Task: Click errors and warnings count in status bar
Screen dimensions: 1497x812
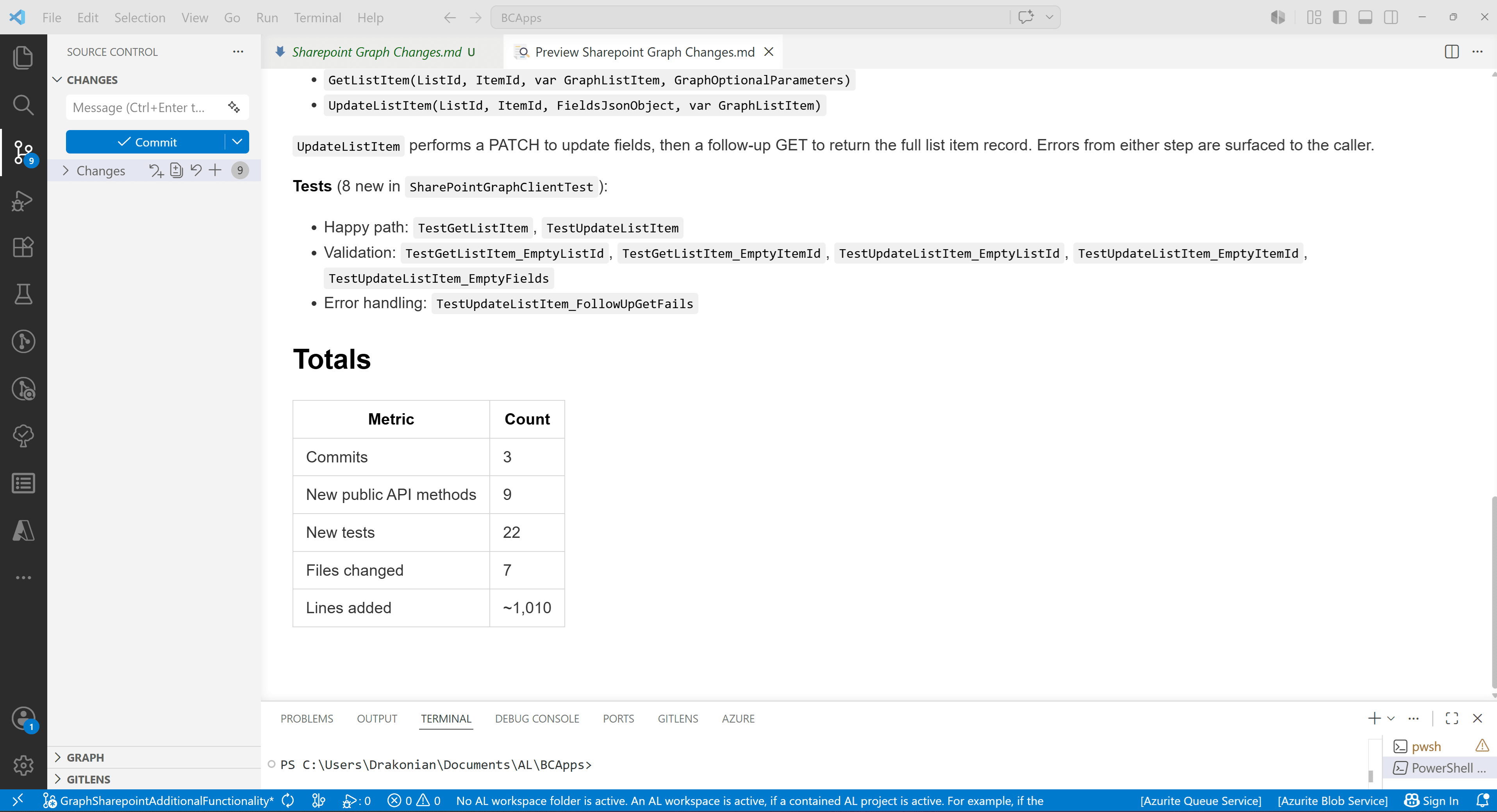Action: [414, 800]
